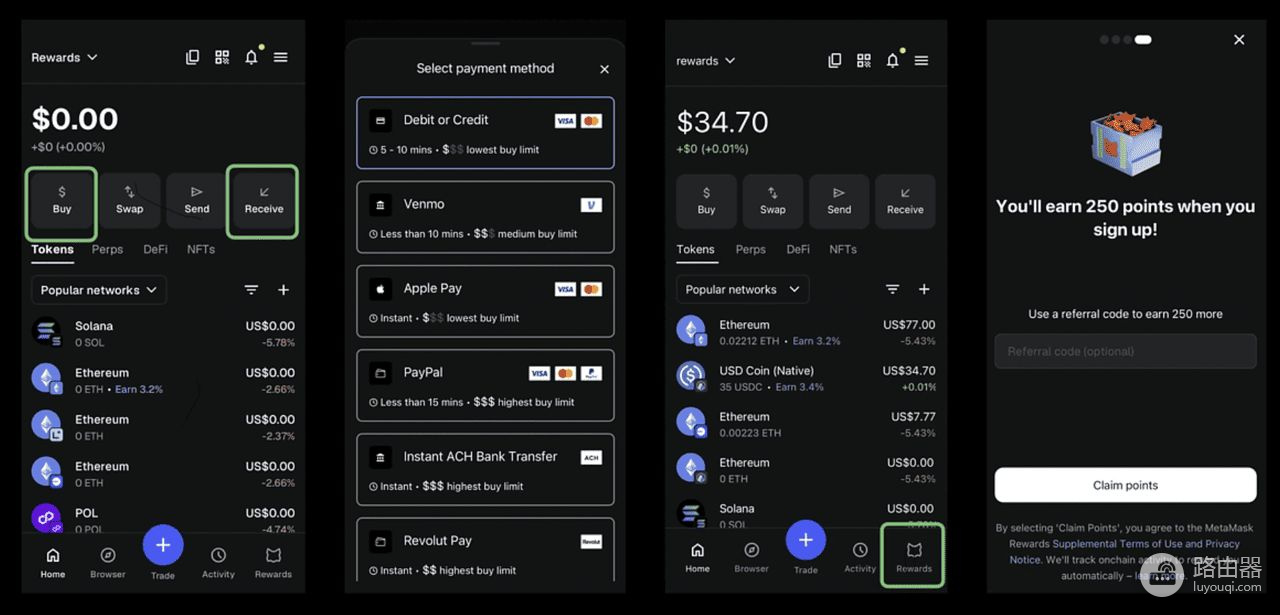Image resolution: width=1280 pixels, height=615 pixels.
Task: Close the rewards sign-up screen
Action: point(1239,40)
